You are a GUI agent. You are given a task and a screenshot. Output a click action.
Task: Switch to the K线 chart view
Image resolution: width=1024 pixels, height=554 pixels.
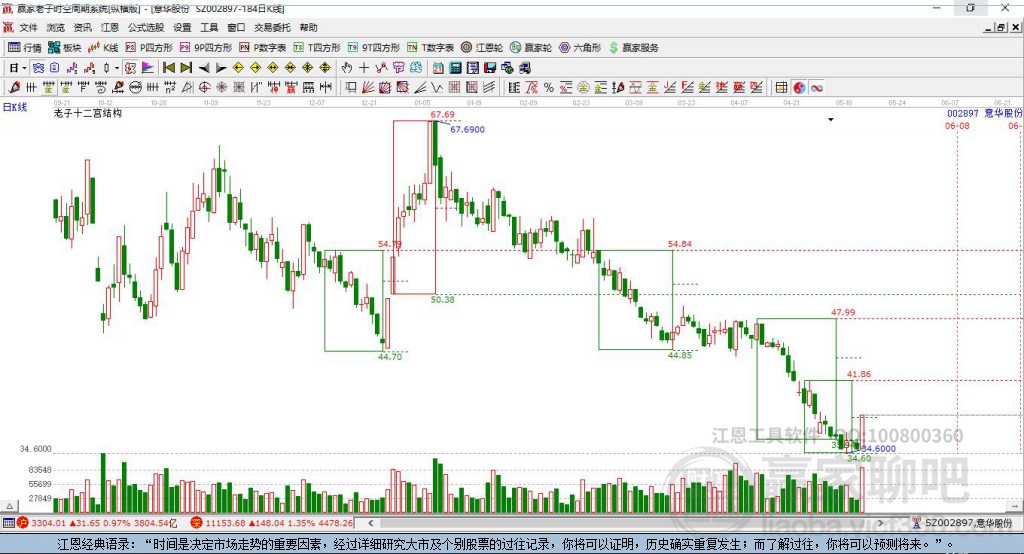(x=103, y=47)
